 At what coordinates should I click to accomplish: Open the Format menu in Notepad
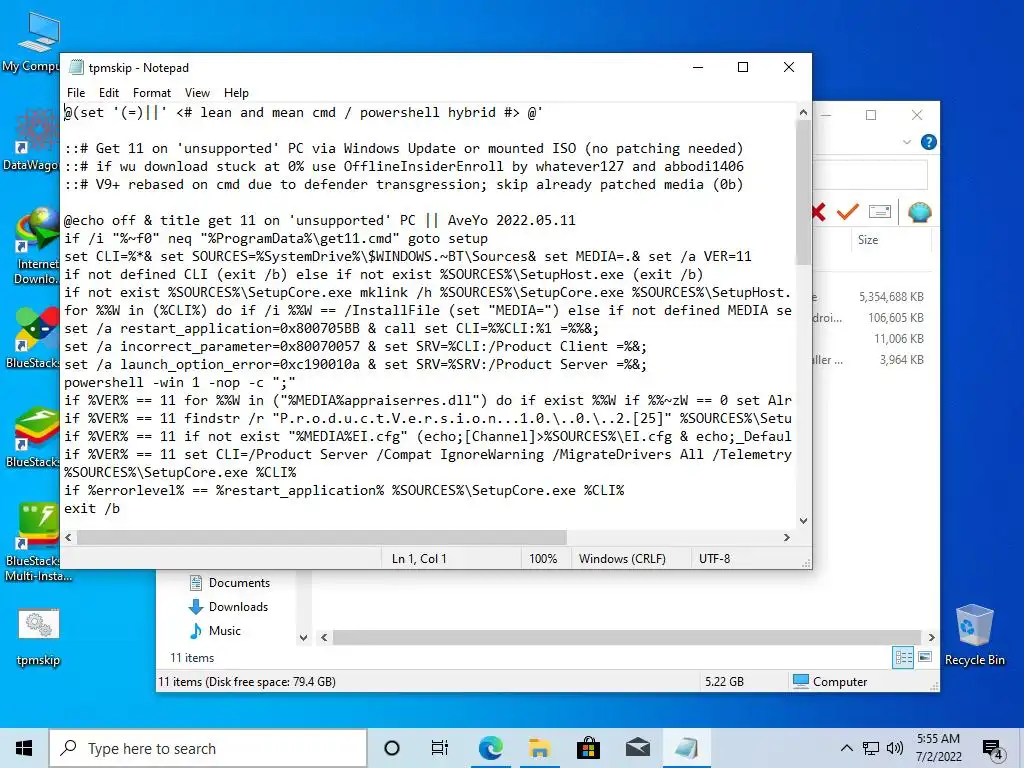coord(152,93)
